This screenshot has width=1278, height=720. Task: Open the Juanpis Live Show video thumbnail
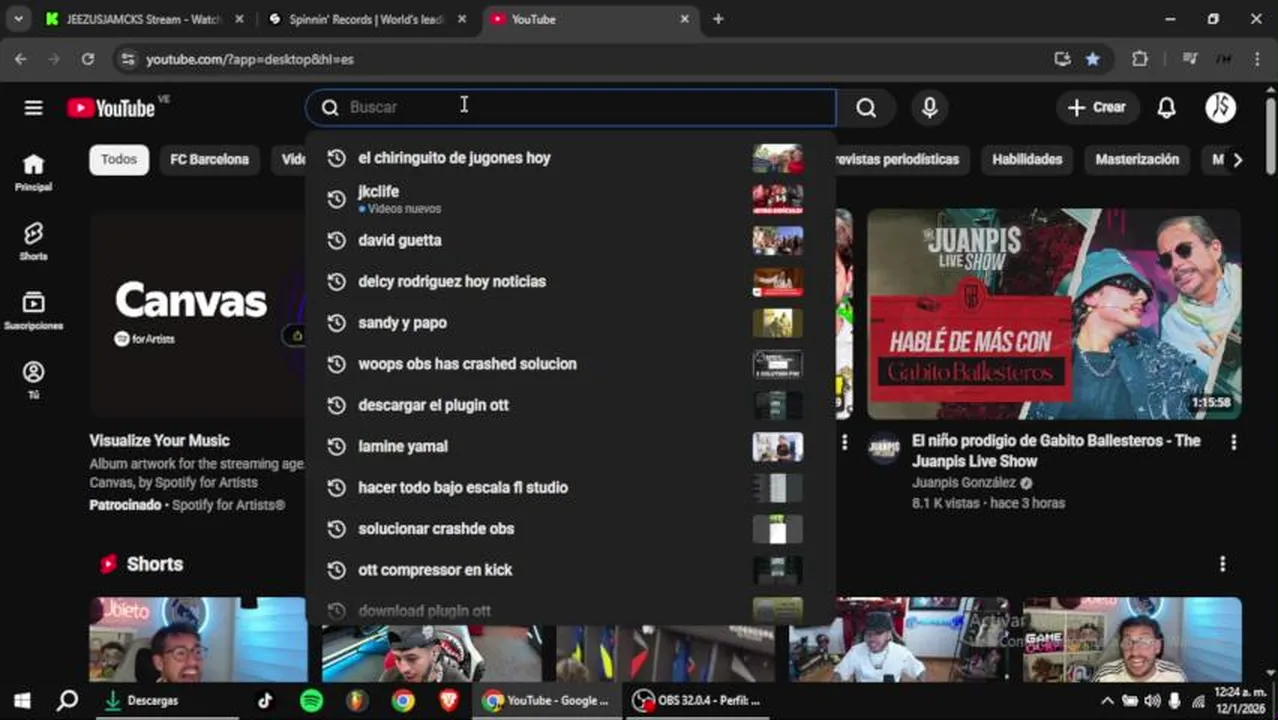point(1054,314)
